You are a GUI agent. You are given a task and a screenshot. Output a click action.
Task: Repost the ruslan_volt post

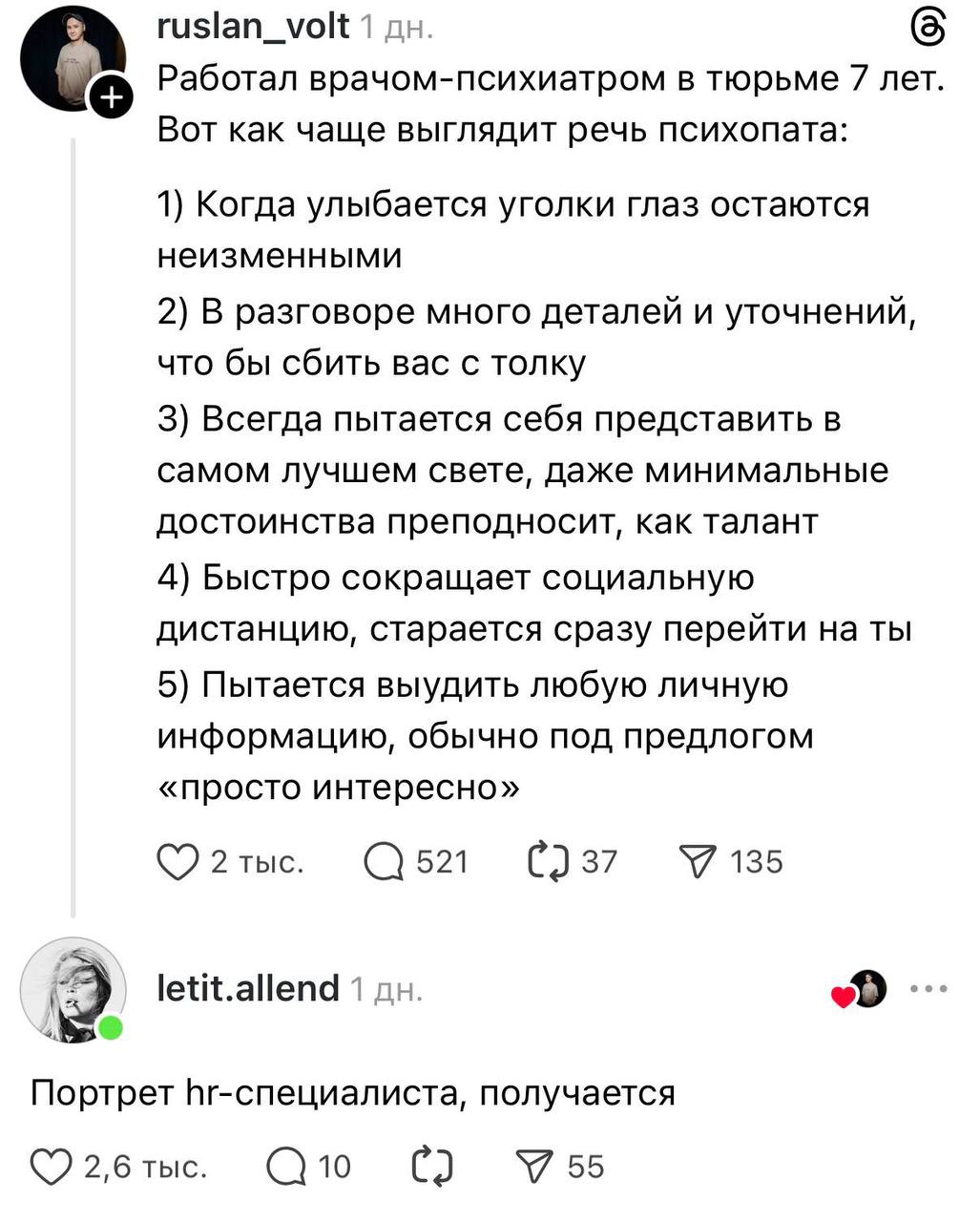tap(548, 862)
